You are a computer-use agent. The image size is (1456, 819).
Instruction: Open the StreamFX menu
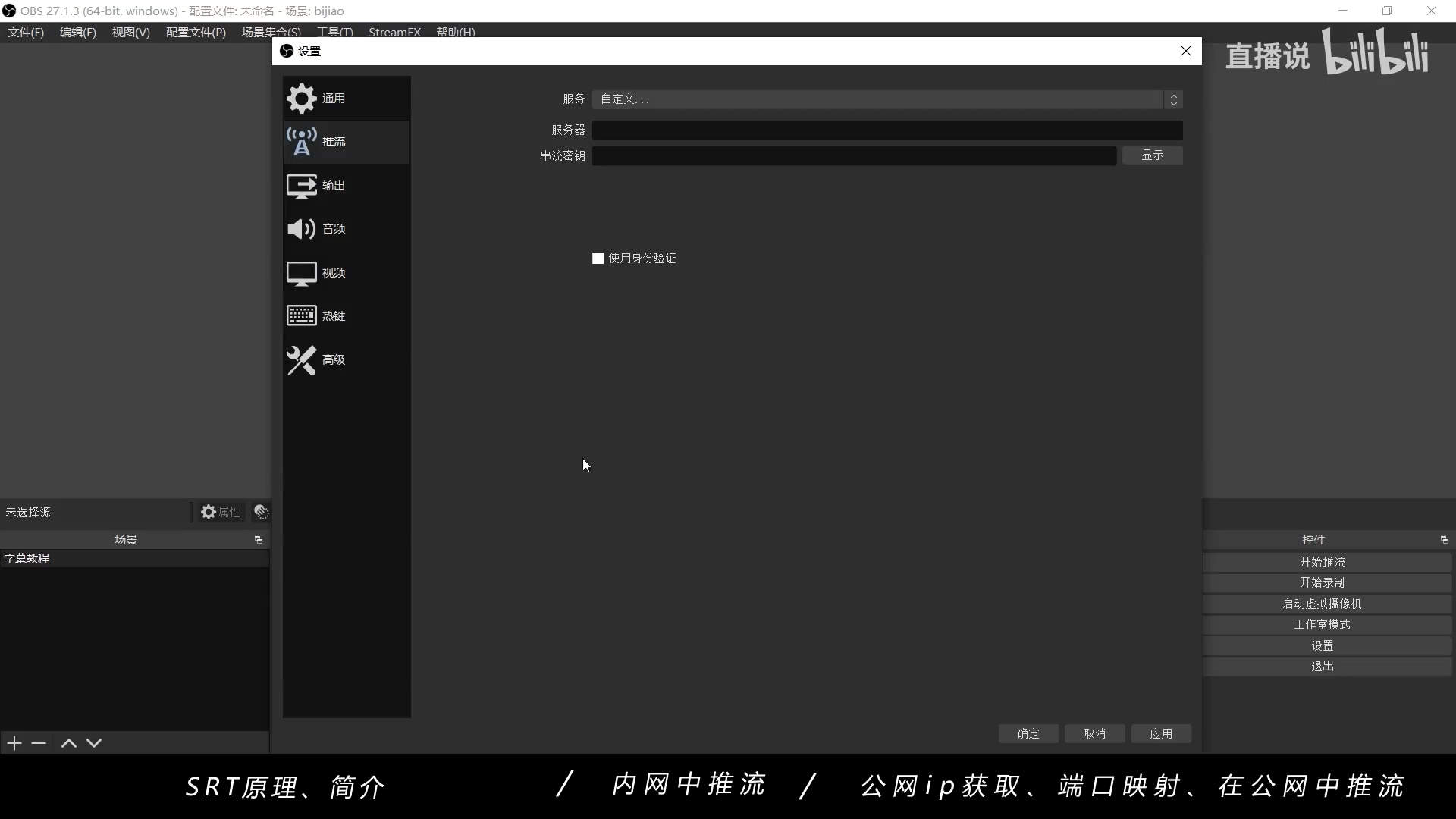point(394,32)
